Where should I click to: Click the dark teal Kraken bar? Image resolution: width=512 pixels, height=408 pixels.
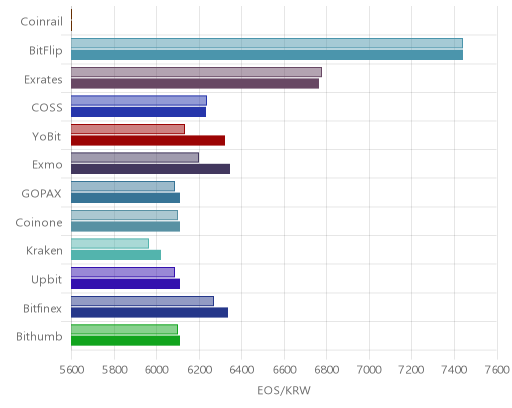116,255
